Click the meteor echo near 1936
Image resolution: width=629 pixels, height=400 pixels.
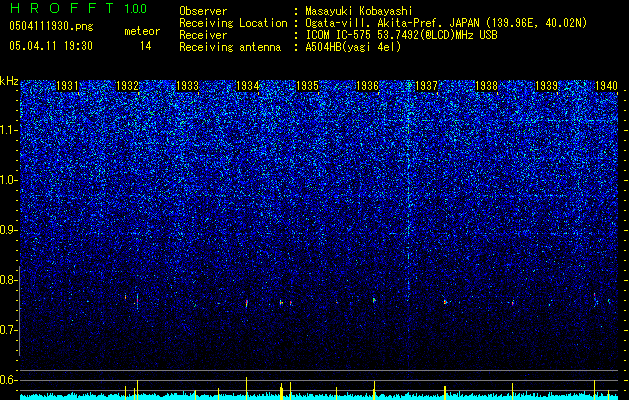374,300
